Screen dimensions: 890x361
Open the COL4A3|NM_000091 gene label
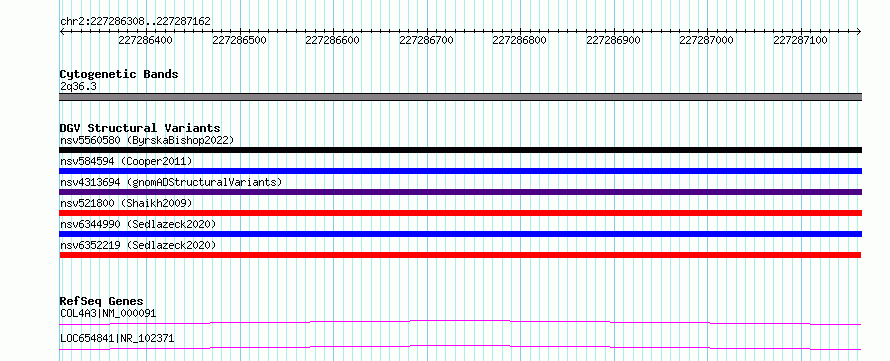[x=108, y=313]
